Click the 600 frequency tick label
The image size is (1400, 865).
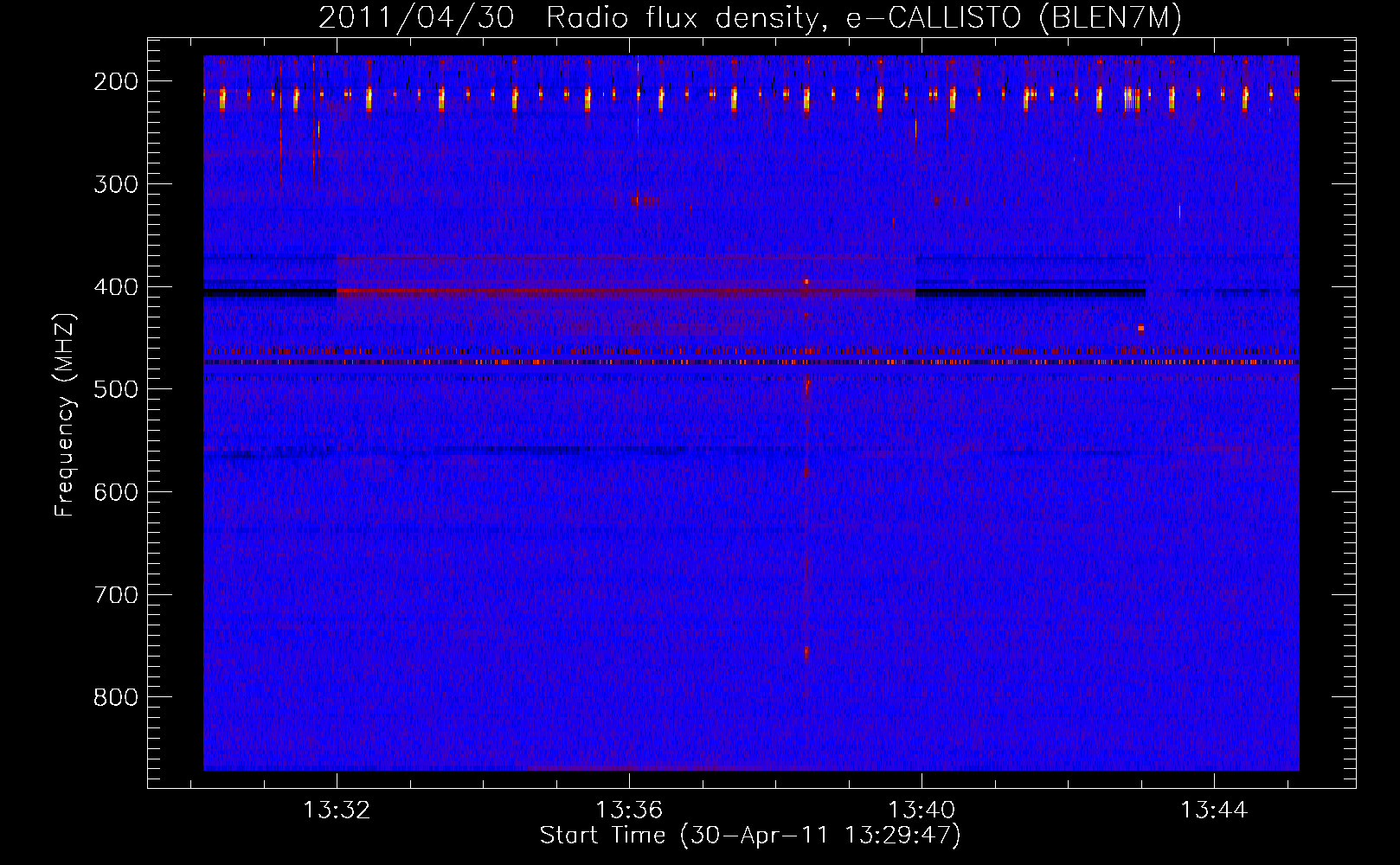(x=115, y=492)
